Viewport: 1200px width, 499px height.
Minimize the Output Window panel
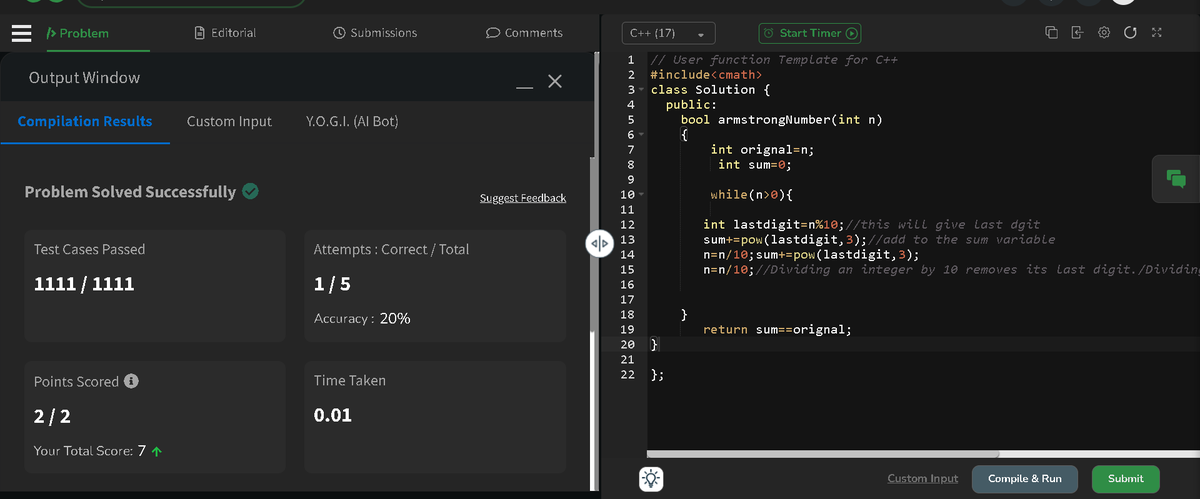525,86
